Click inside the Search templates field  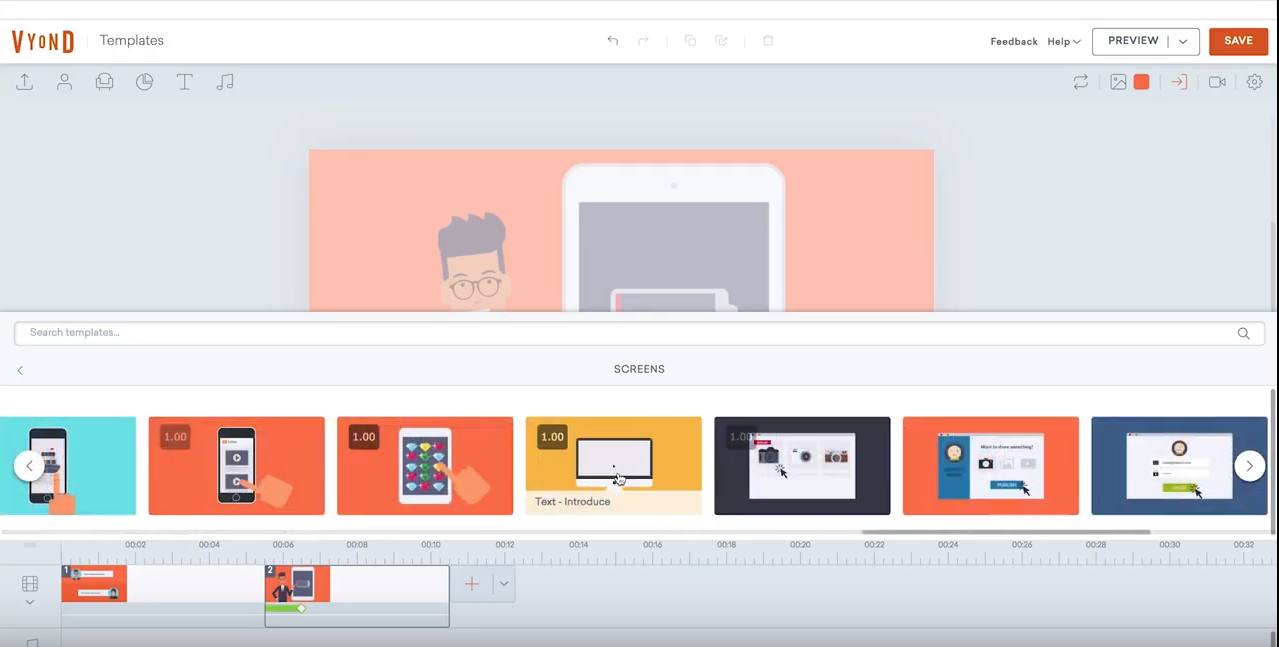pyautogui.click(x=620, y=333)
